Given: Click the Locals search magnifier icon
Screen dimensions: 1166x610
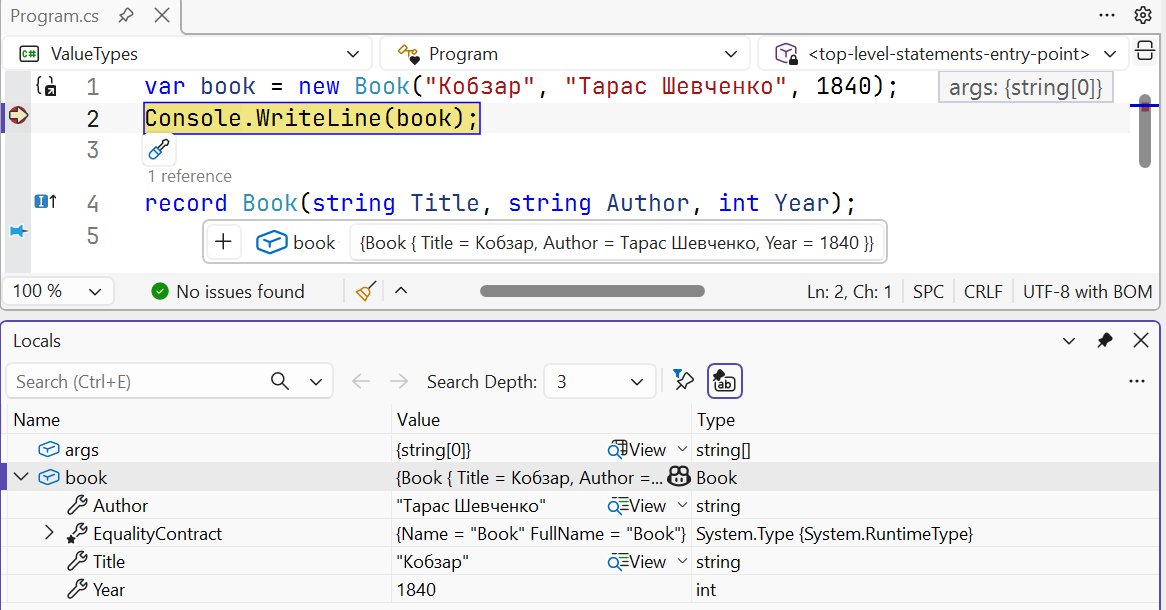Looking at the screenshot, I should 280,381.
